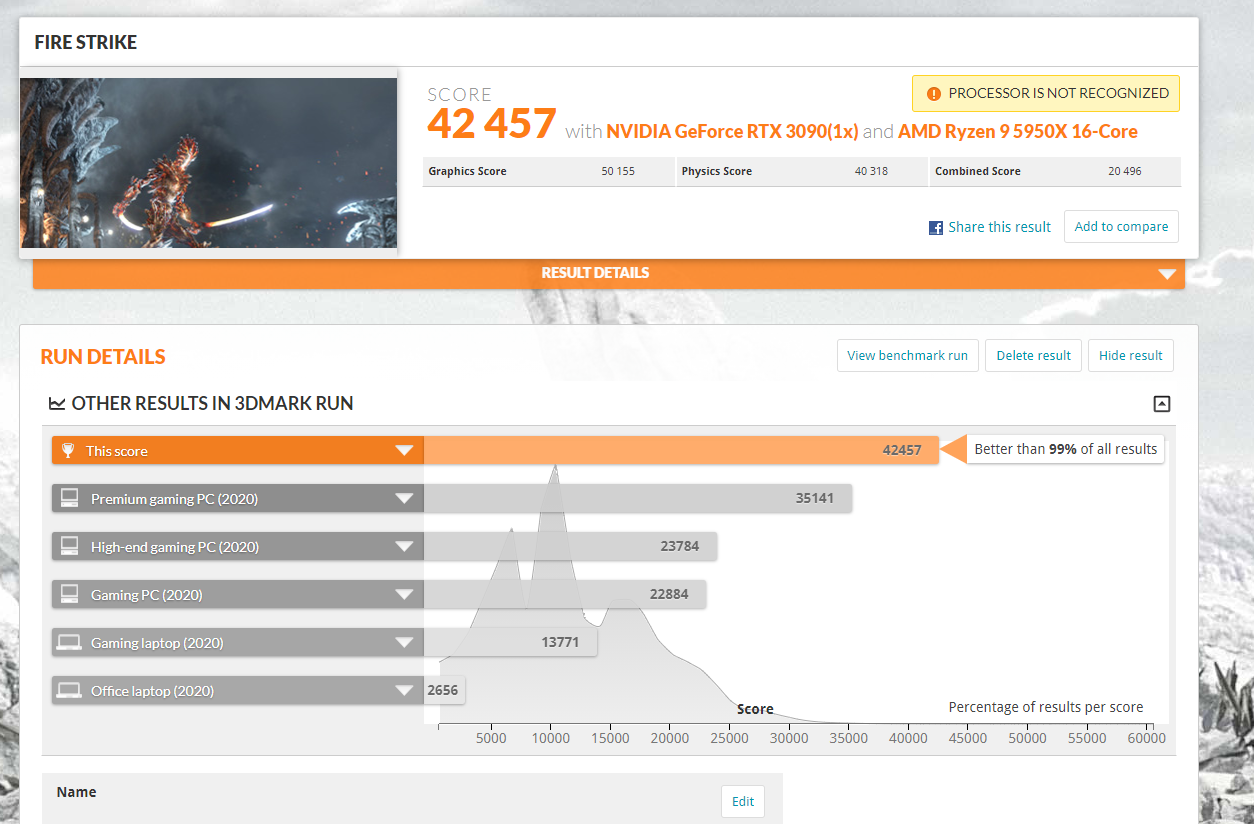Click the Gaming PC (2020) monitor icon
Viewport: 1254px width, 824px height.
coord(70,594)
